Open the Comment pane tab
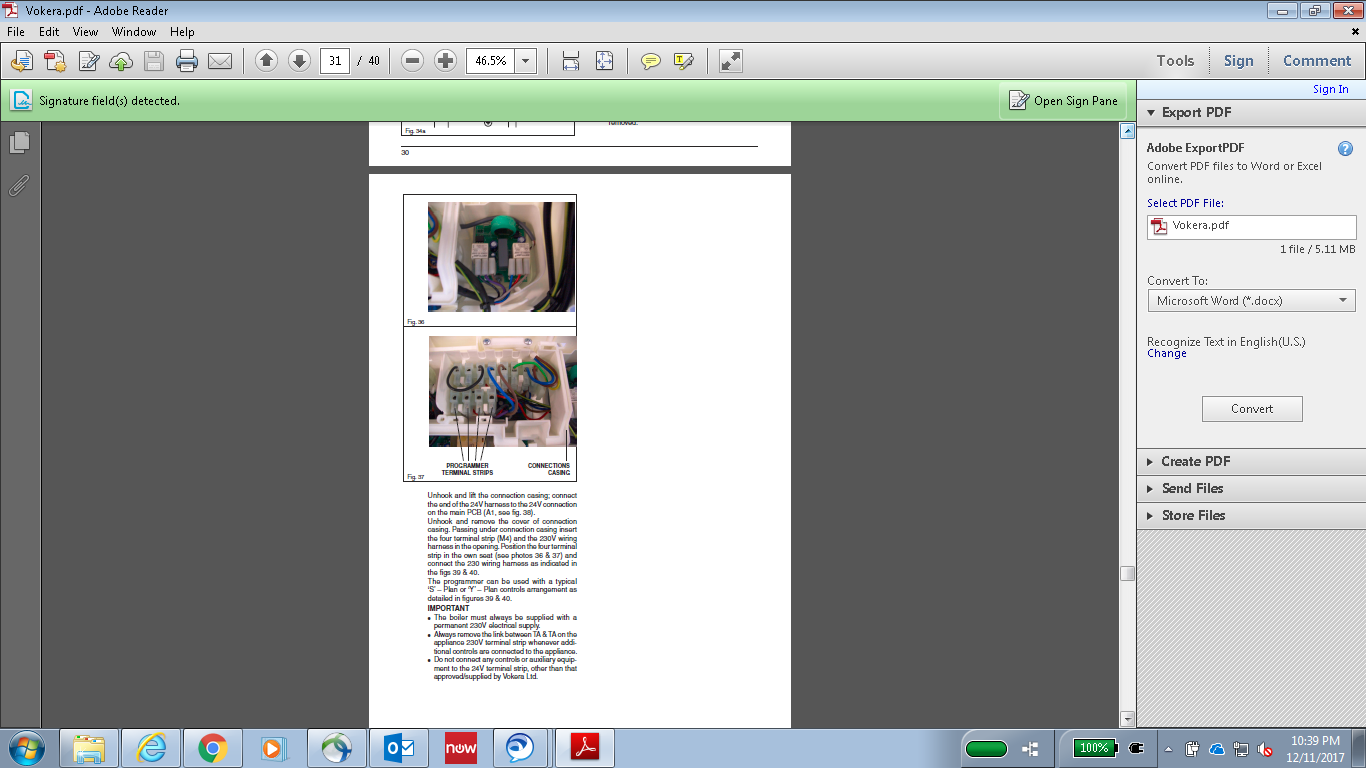 pyautogui.click(x=1316, y=61)
